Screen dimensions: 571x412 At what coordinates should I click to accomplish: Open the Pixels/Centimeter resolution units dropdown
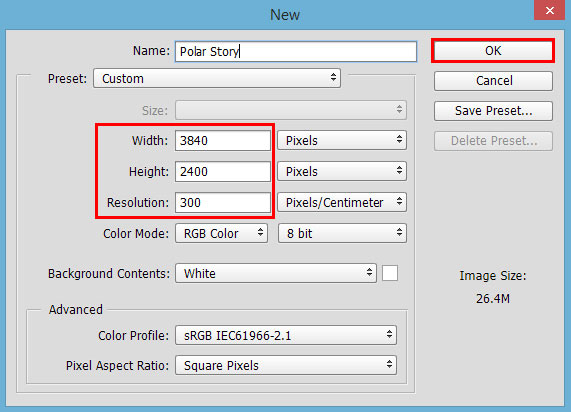(342, 202)
